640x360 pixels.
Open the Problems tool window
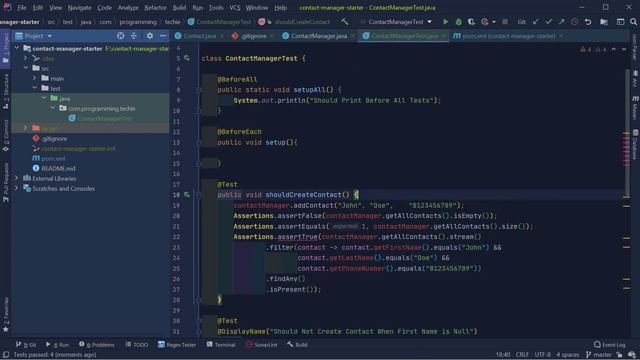pyautogui.click(x=97, y=344)
